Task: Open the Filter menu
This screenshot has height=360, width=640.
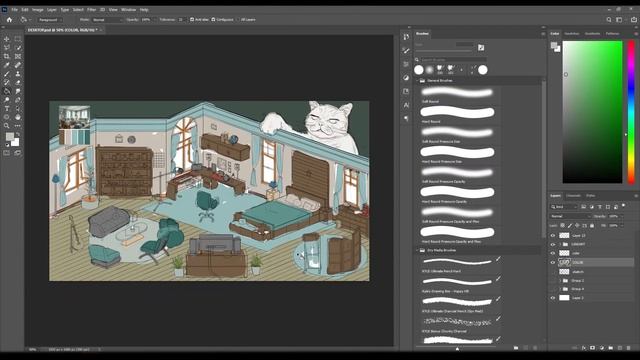Action: click(91, 9)
